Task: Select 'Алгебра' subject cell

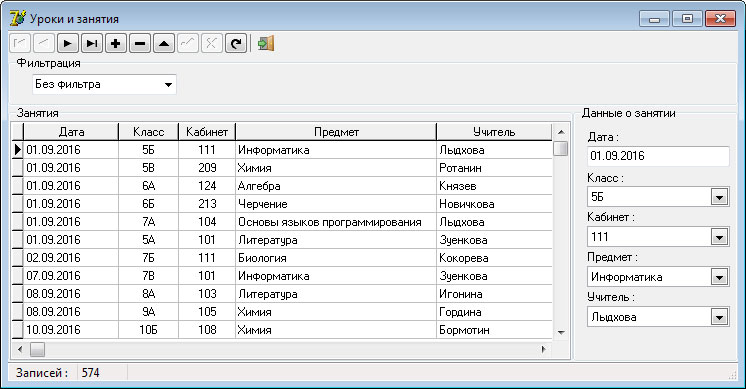Action: pos(336,186)
